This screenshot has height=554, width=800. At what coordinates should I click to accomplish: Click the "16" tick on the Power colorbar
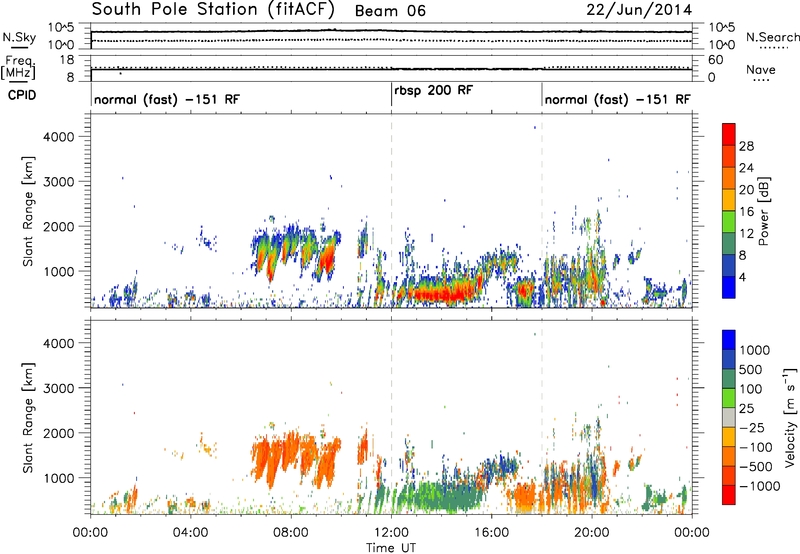coord(746,212)
